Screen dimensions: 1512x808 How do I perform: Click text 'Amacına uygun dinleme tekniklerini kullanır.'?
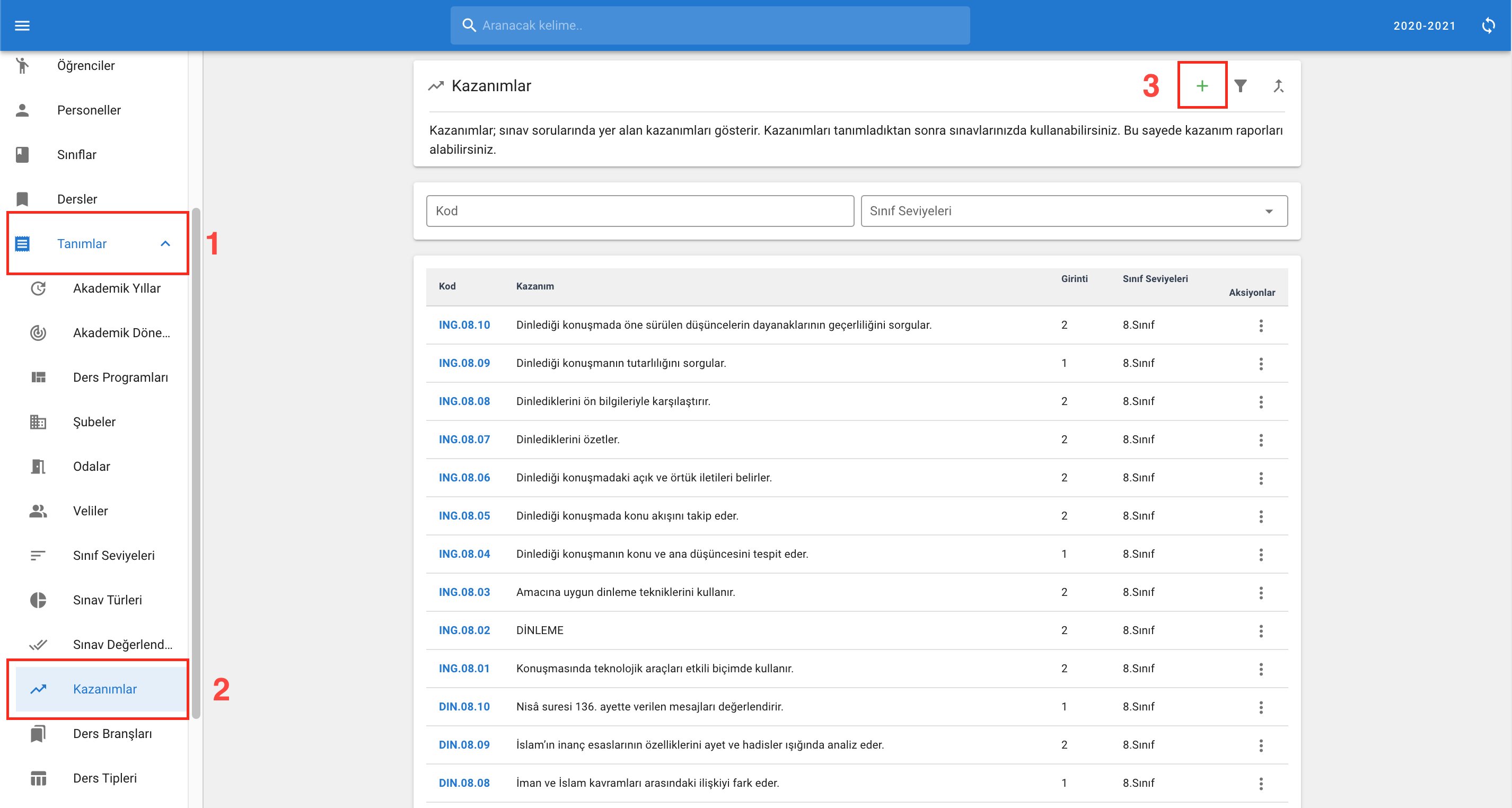[x=625, y=592]
